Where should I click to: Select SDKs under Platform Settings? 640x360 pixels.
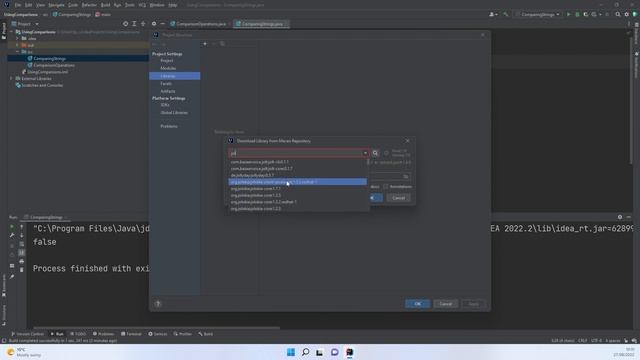pyautogui.click(x=165, y=105)
